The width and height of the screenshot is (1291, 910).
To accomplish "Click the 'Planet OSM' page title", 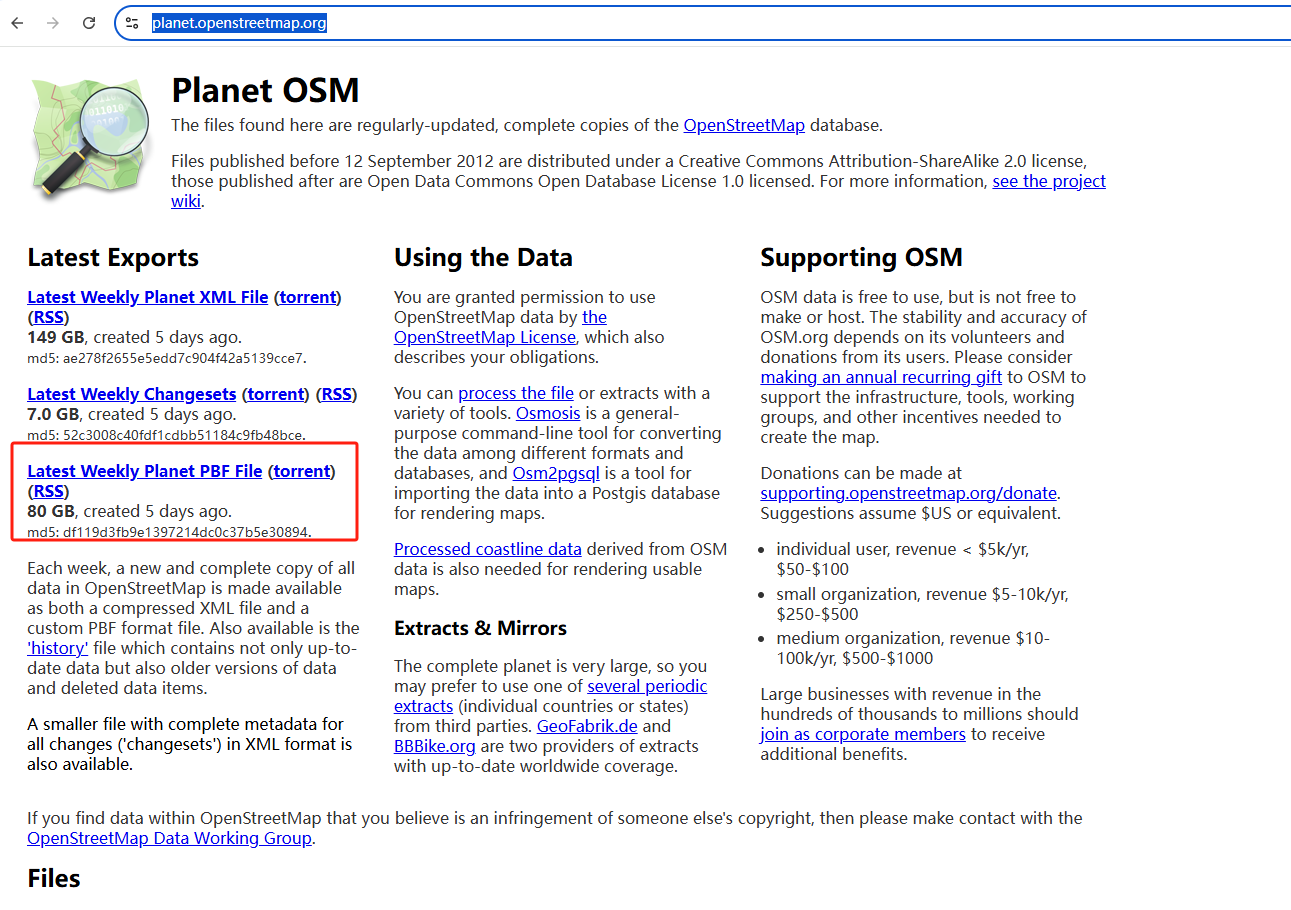I will 265,90.
